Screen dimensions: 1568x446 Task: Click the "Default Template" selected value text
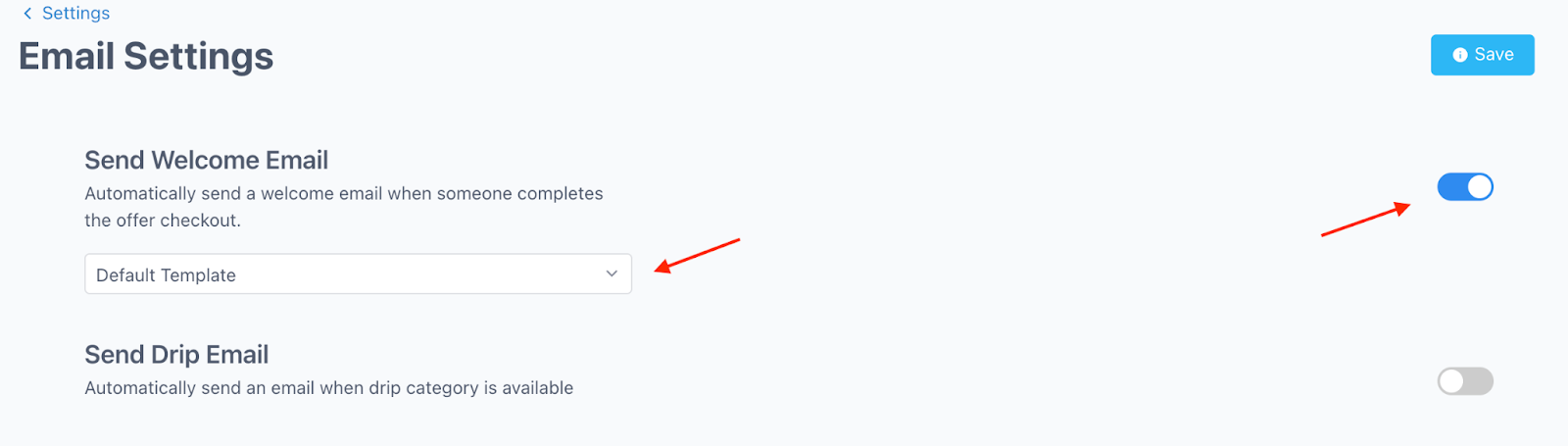coord(166,275)
